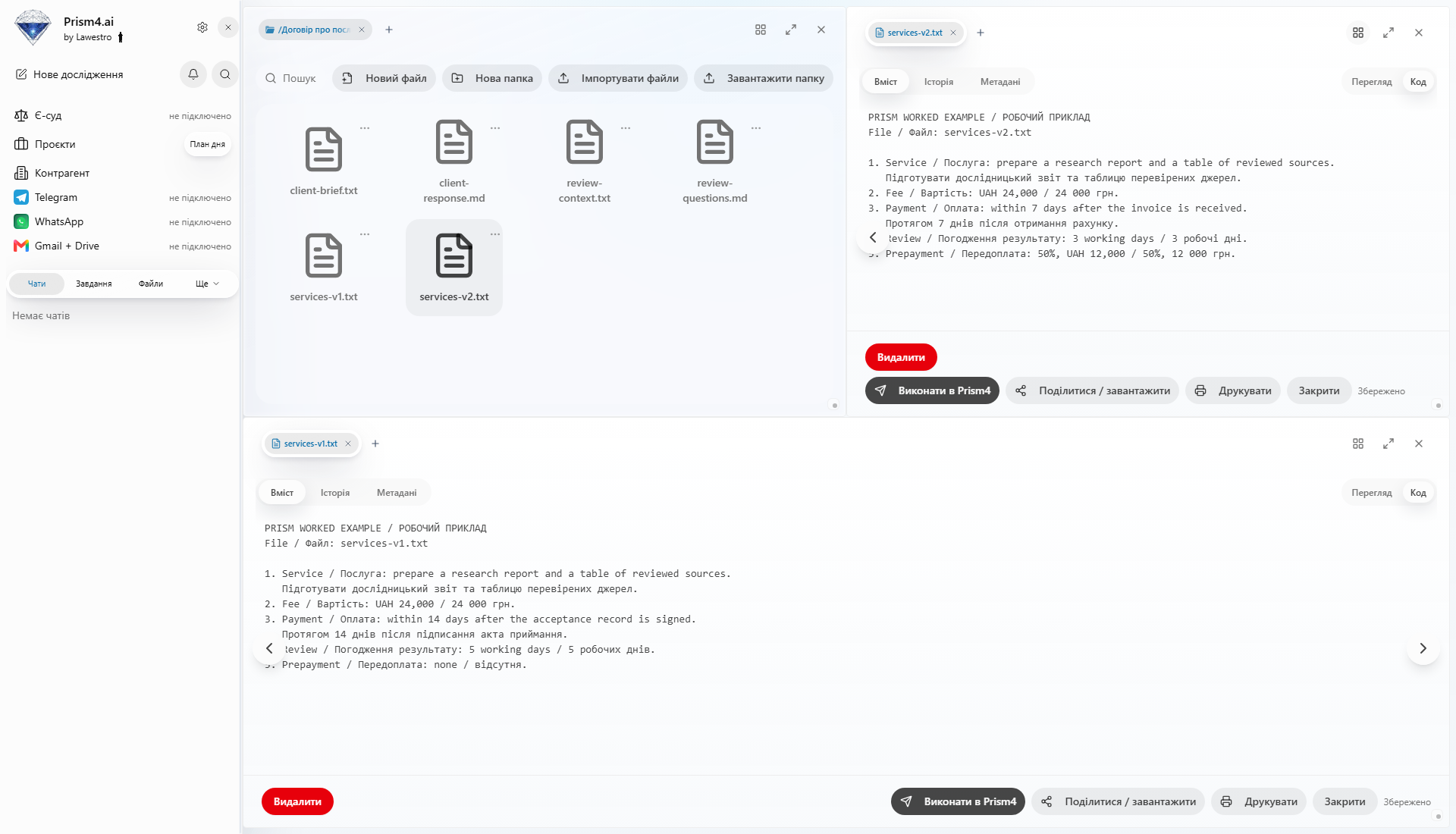
Task: Switch to Завдання tab in sidebar
Action: click(x=93, y=284)
